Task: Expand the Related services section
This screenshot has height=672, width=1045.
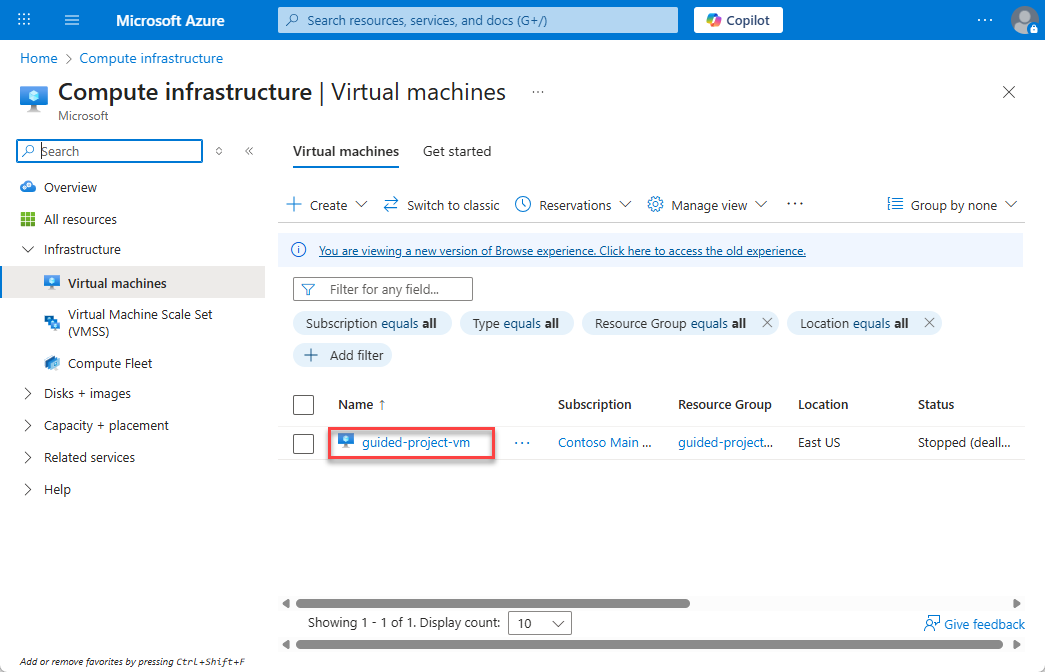Action: pyautogui.click(x=27, y=457)
